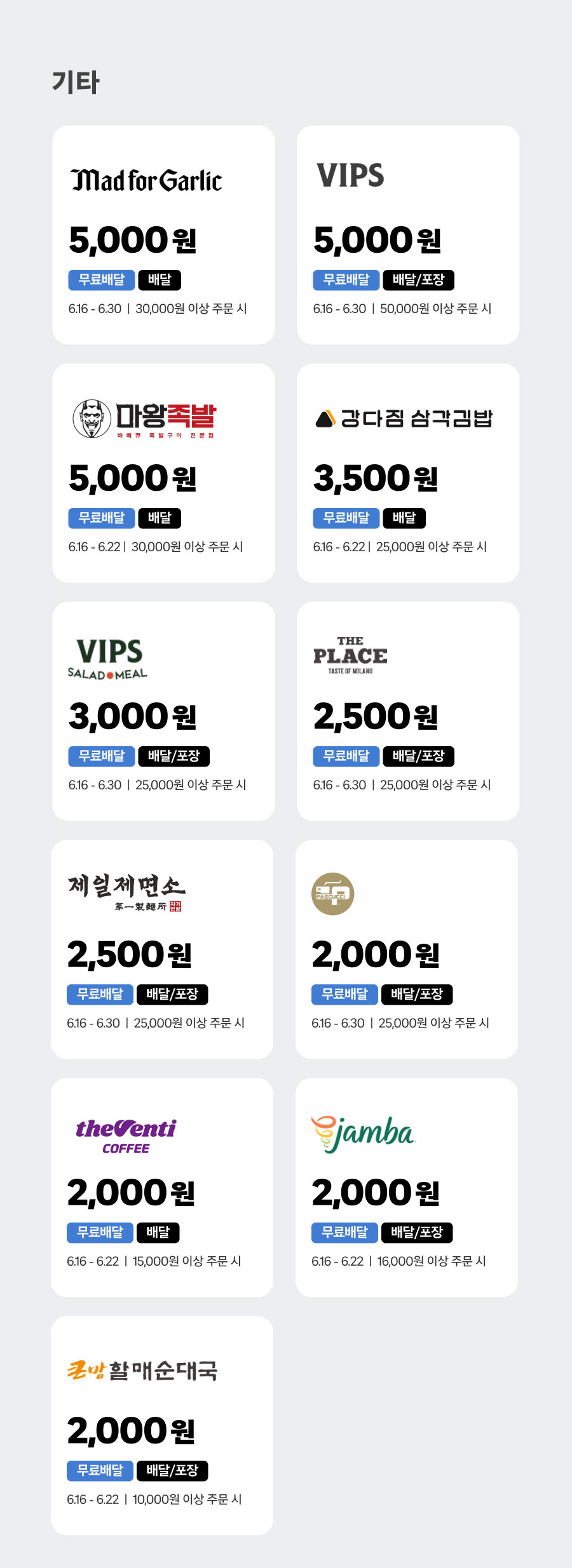
Task: Click the 큰맘할매순대국 logo
Action: click(x=142, y=1370)
